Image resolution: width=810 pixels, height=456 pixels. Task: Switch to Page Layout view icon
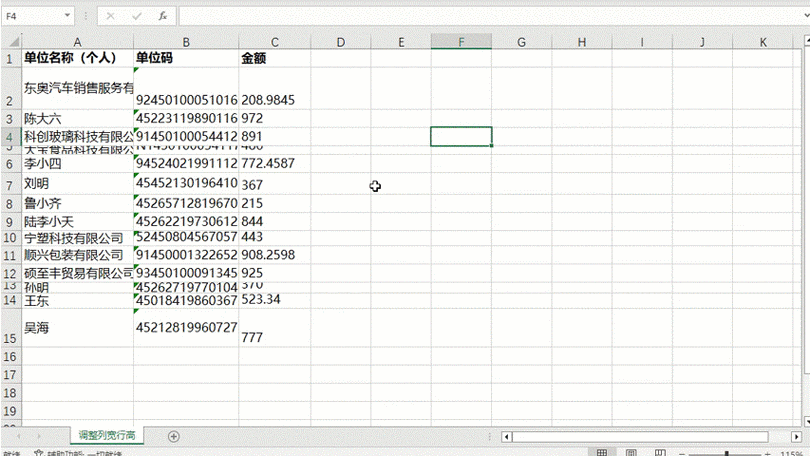[x=631, y=452]
